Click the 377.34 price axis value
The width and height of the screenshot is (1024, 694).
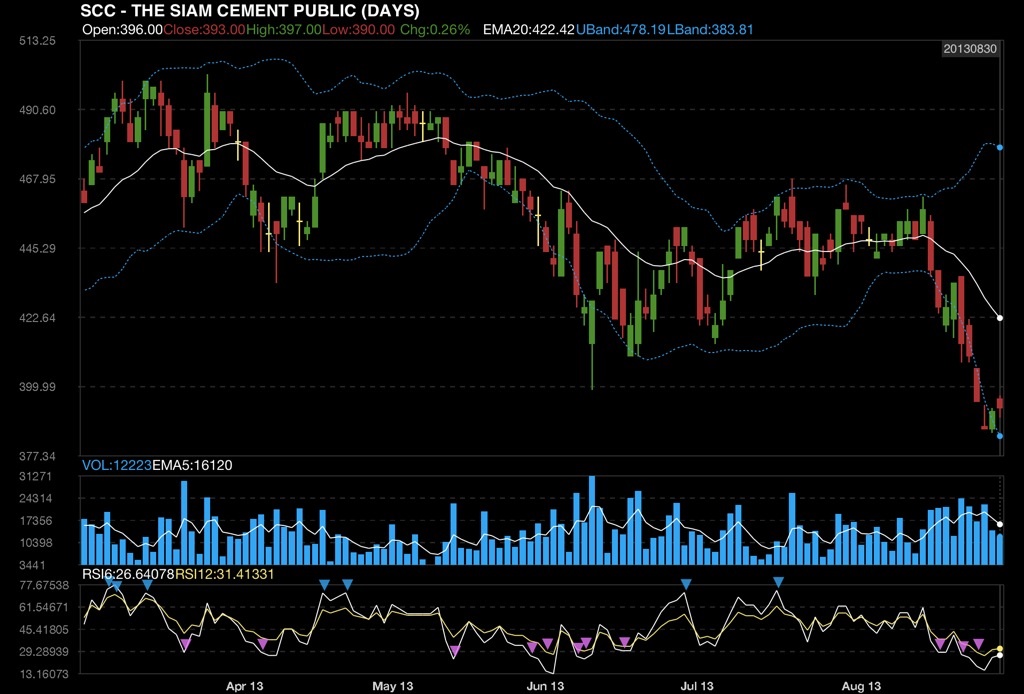[37, 456]
